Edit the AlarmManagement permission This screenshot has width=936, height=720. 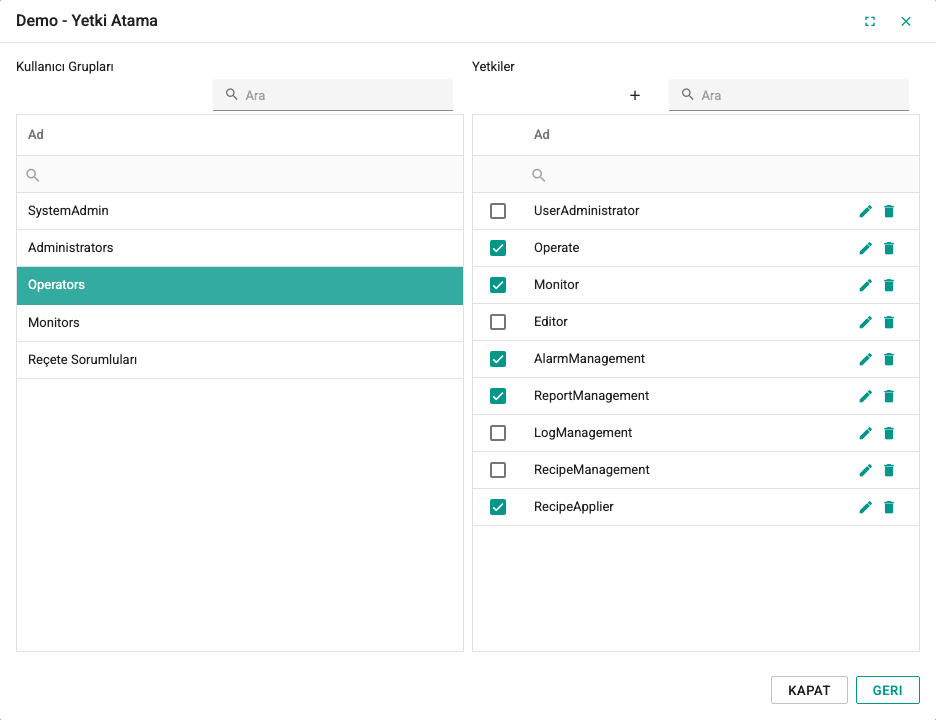tap(866, 359)
